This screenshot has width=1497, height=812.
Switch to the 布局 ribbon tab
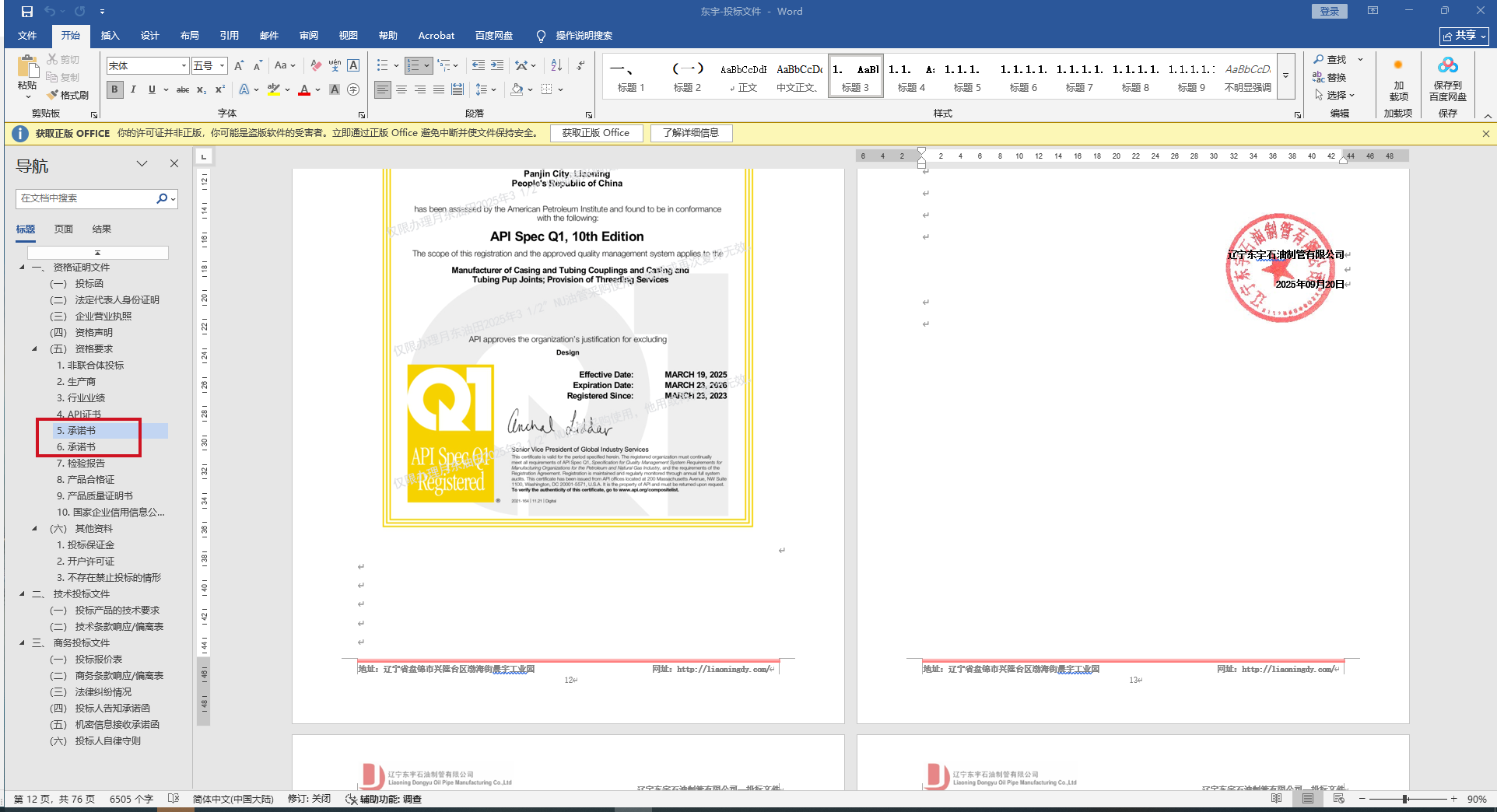click(x=190, y=36)
